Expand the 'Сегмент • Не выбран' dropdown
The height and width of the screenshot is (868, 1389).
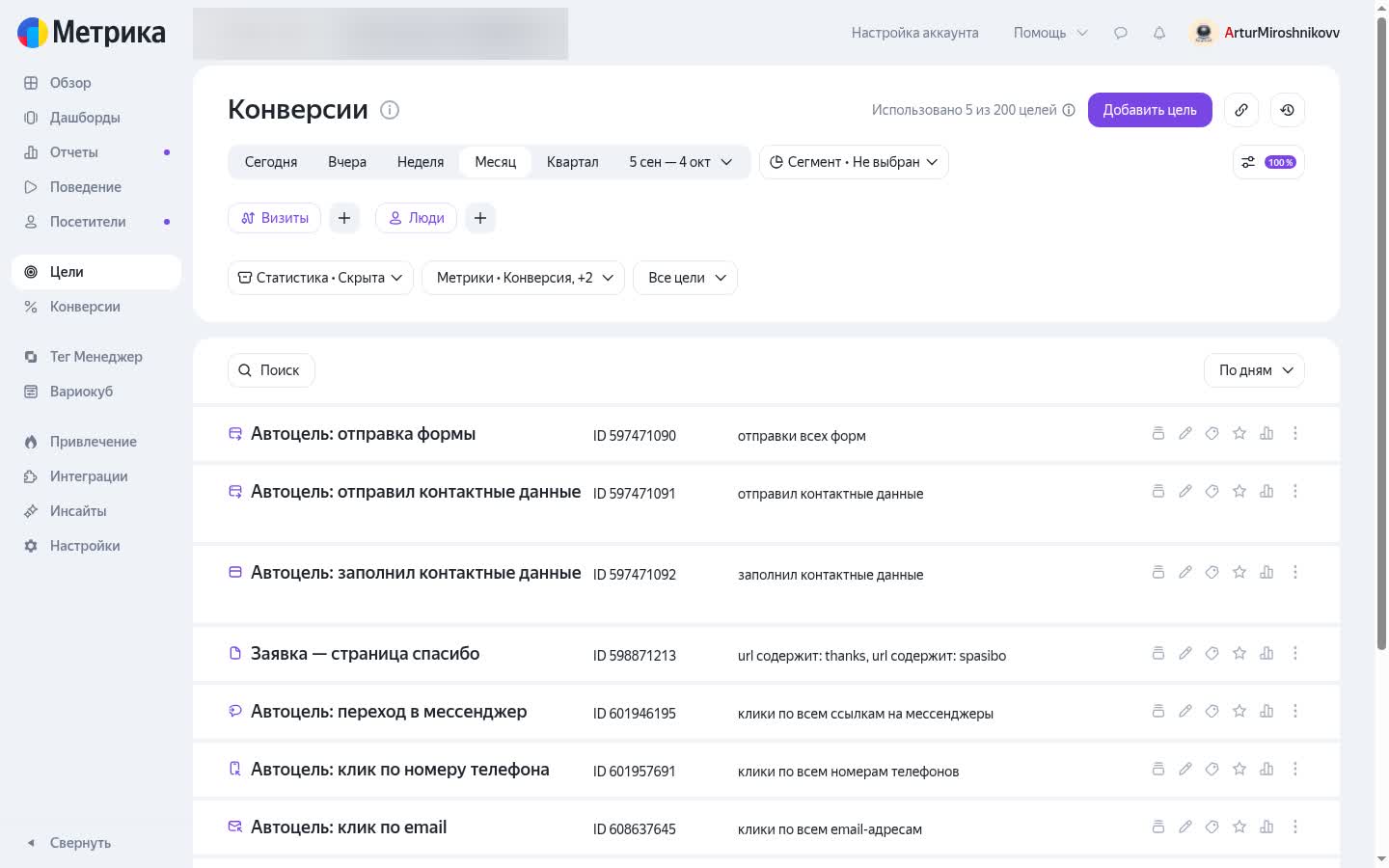pyautogui.click(x=854, y=162)
